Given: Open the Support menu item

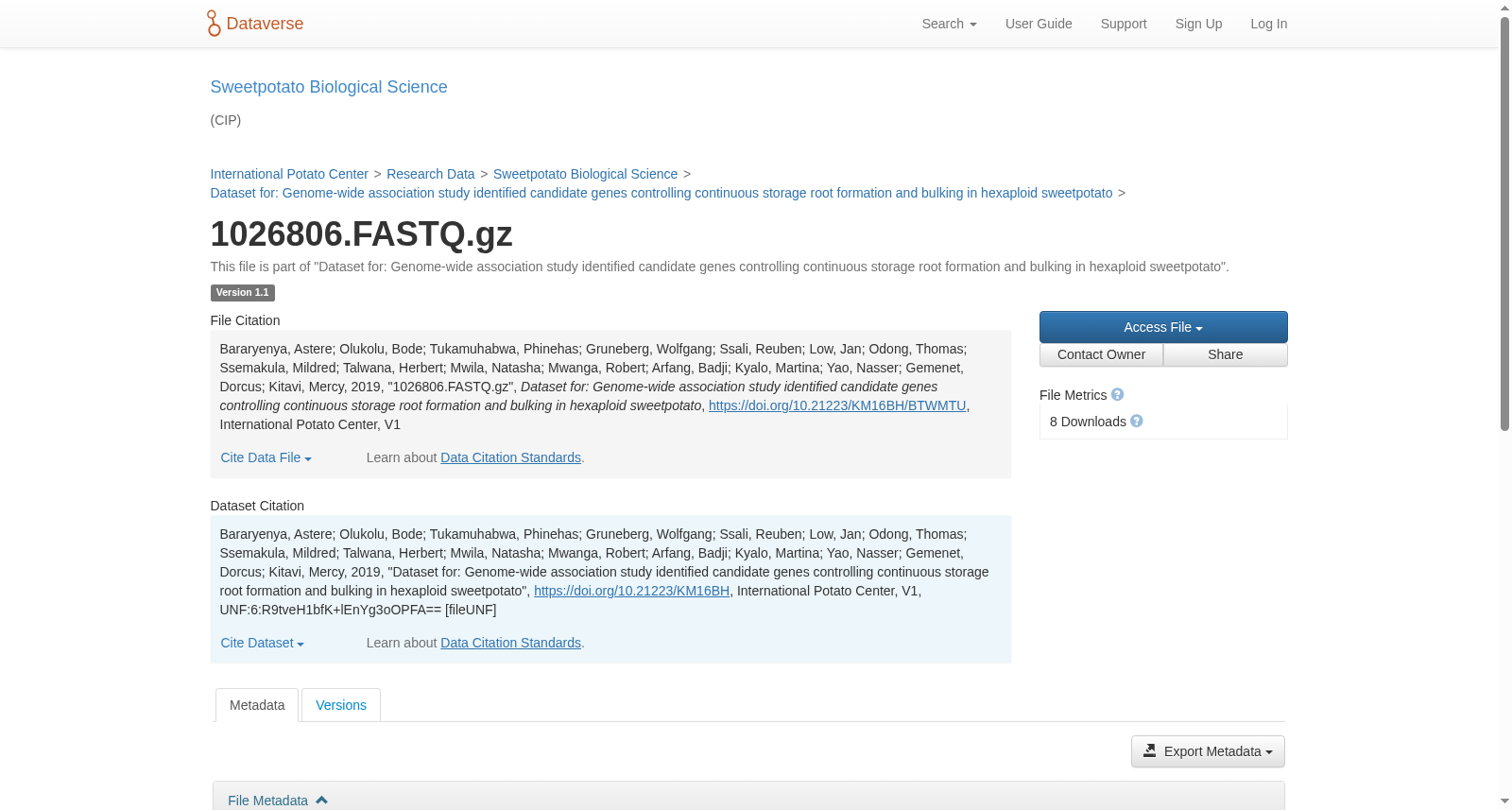Looking at the screenshot, I should [1124, 24].
